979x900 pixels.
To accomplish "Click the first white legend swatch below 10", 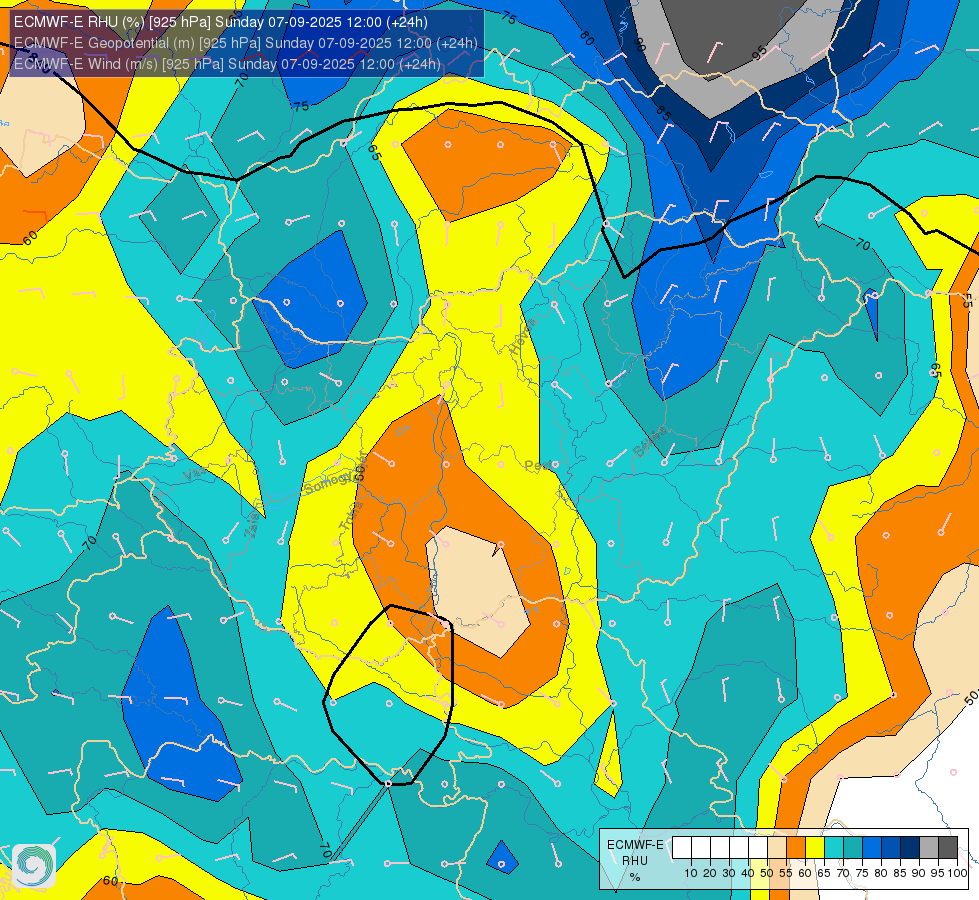I will click(682, 848).
